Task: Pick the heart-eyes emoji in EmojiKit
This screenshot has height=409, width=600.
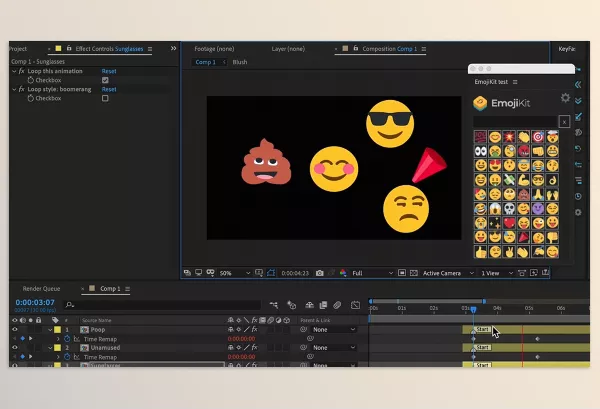Action: click(495, 165)
